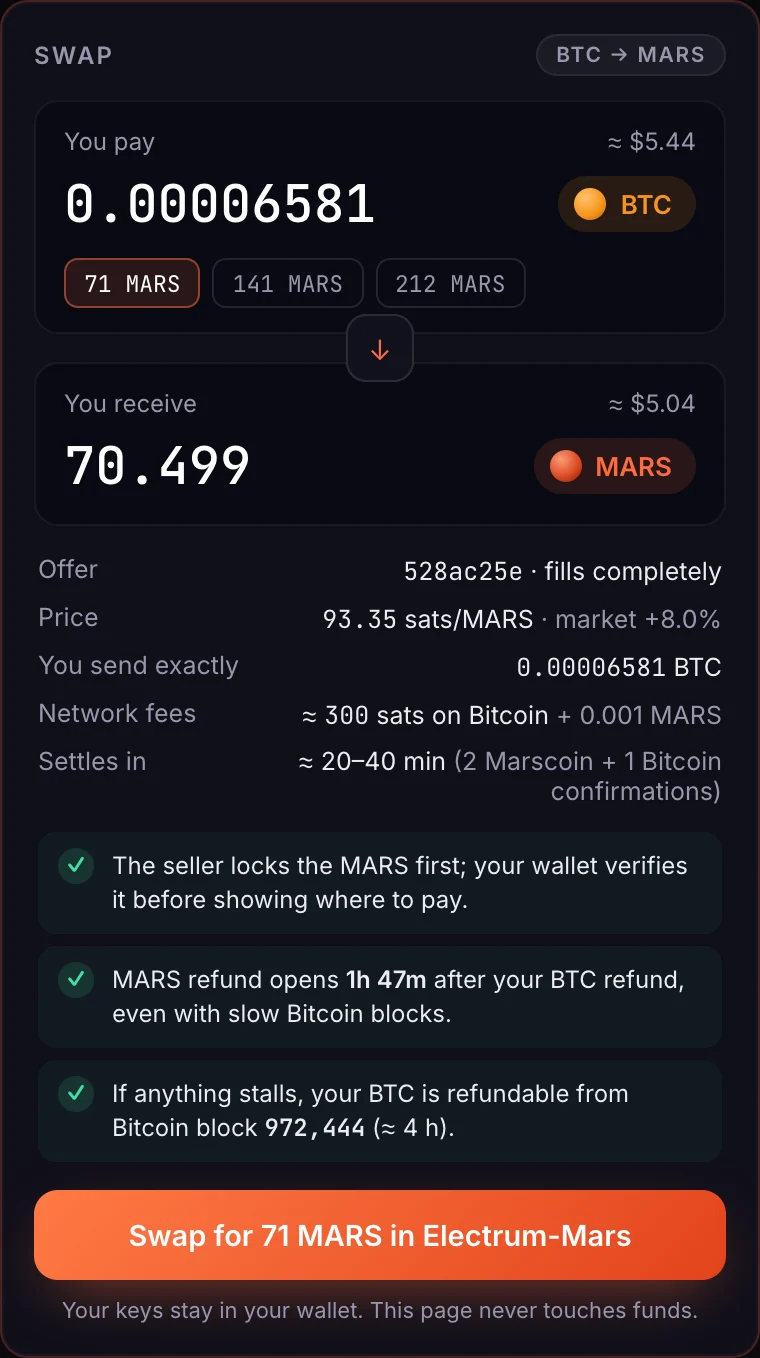Select the 71 MARS preset amount
This screenshot has height=1358, width=760.
132,284
